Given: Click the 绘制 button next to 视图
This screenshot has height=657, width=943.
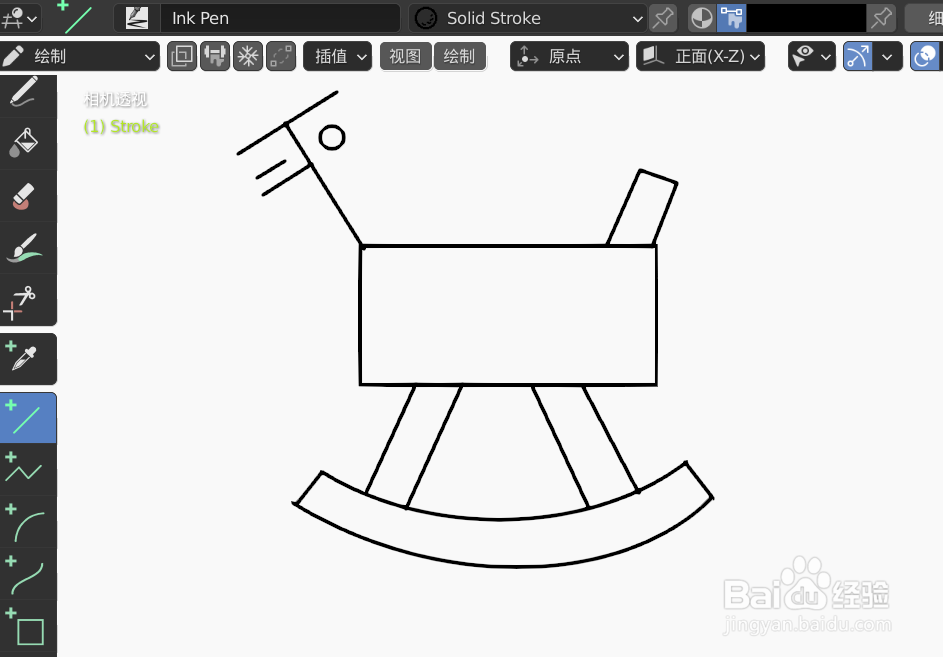Looking at the screenshot, I should click(x=460, y=56).
